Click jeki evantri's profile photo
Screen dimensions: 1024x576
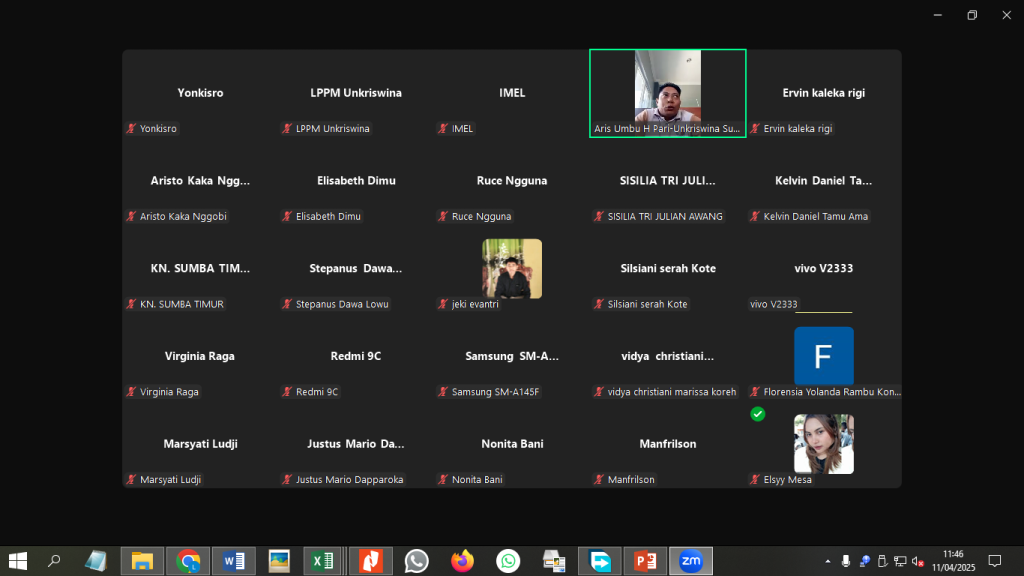tap(512, 268)
